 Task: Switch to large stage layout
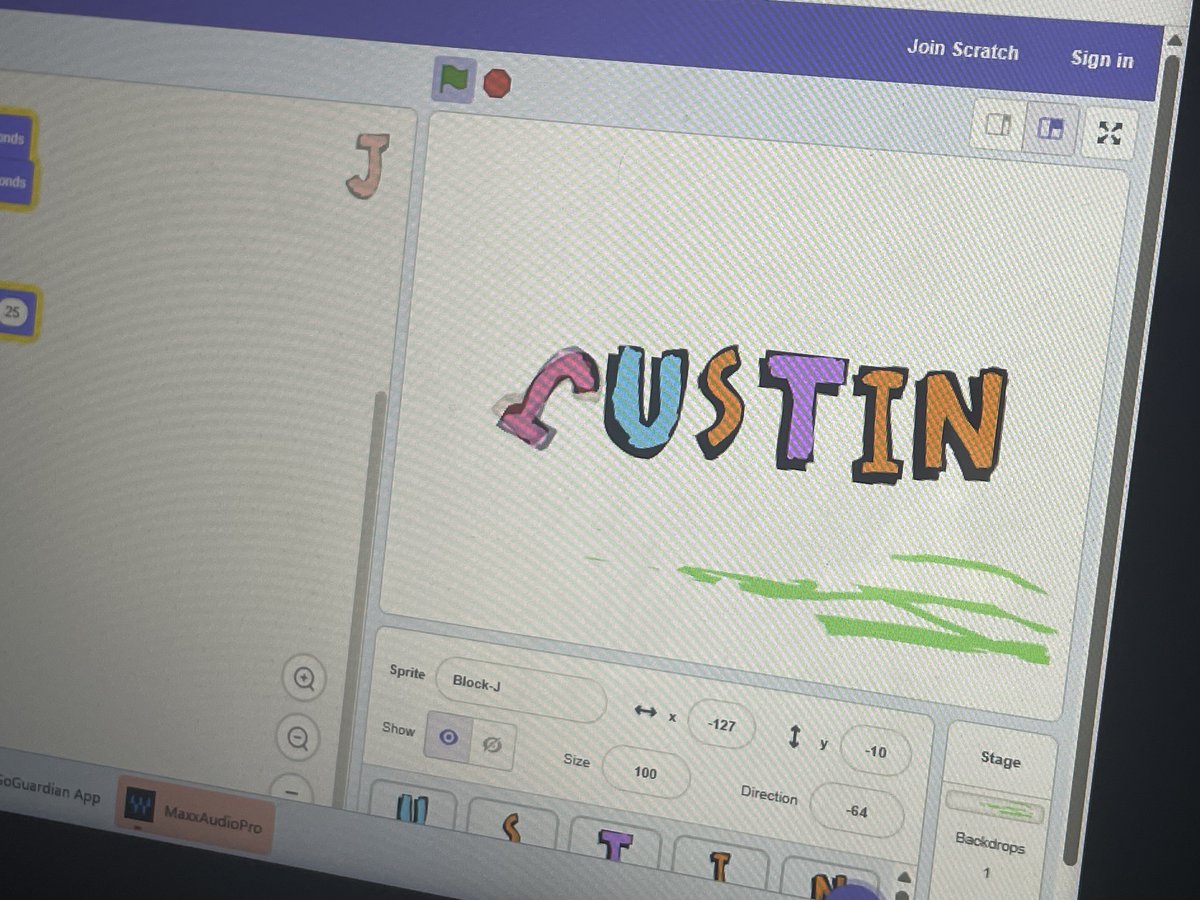point(1050,129)
